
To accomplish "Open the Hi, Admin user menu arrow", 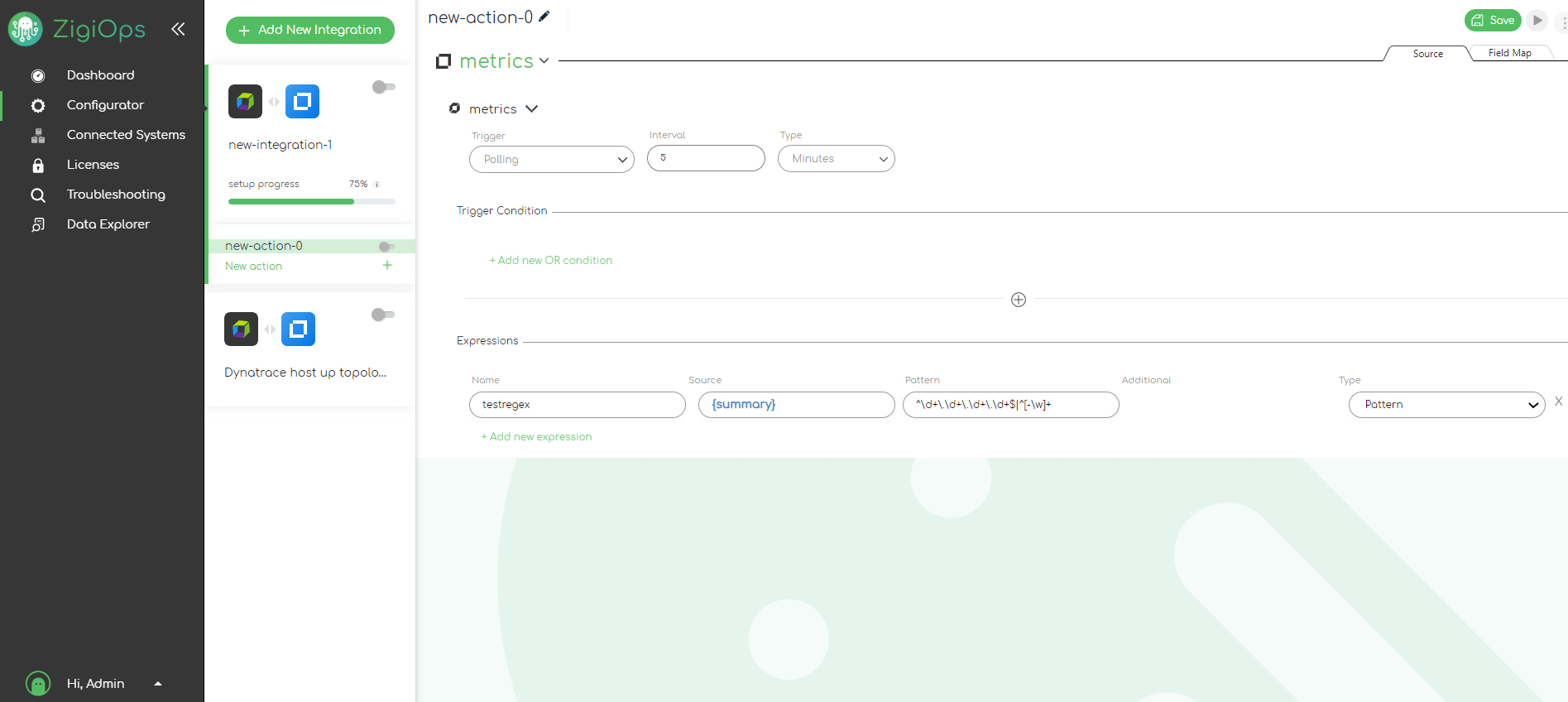I will click(158, 684).
